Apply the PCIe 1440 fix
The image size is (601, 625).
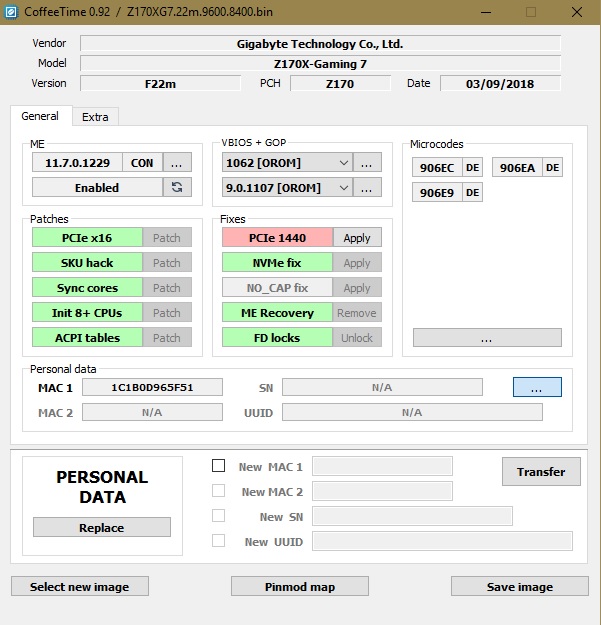[x=357, y=238]
